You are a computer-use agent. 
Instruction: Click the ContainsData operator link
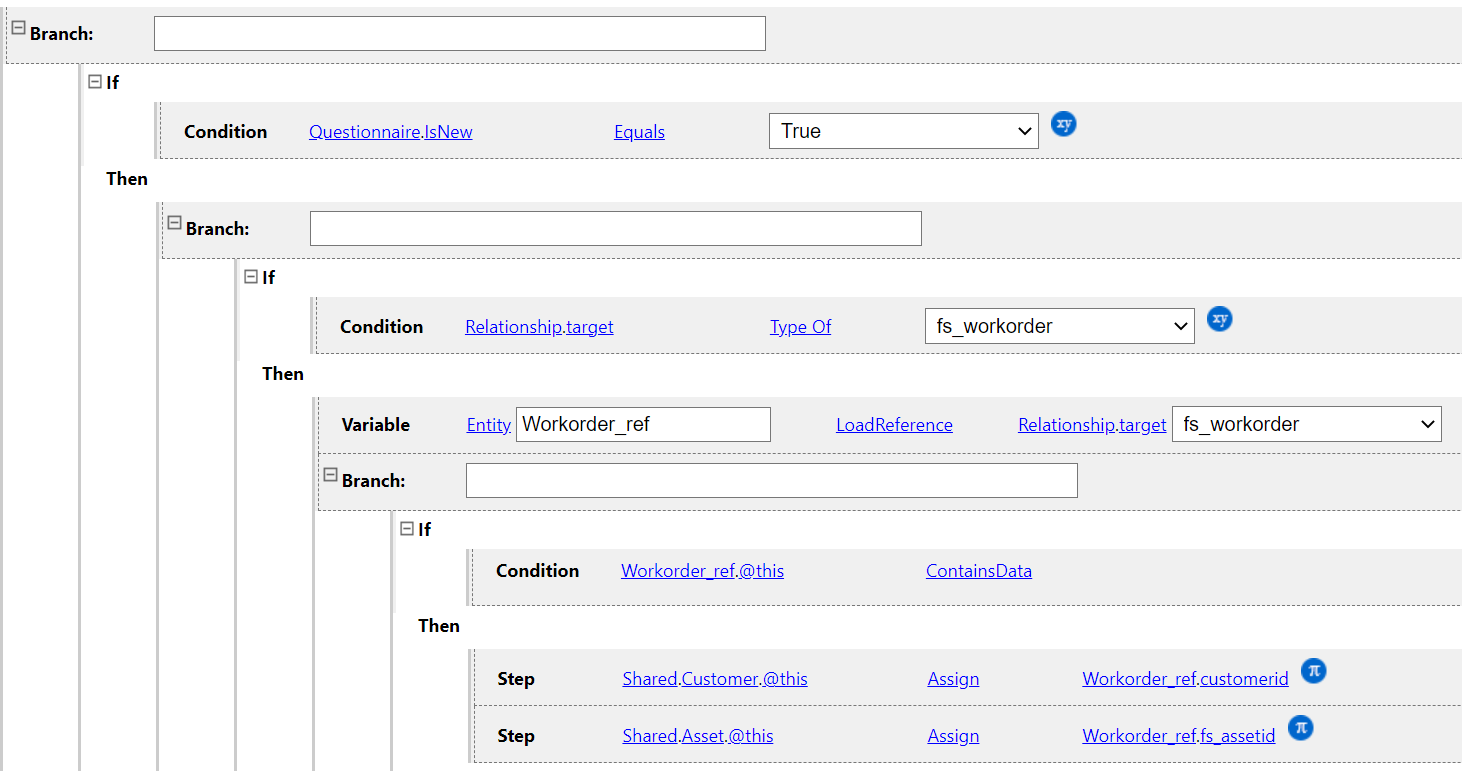[978, 571]
